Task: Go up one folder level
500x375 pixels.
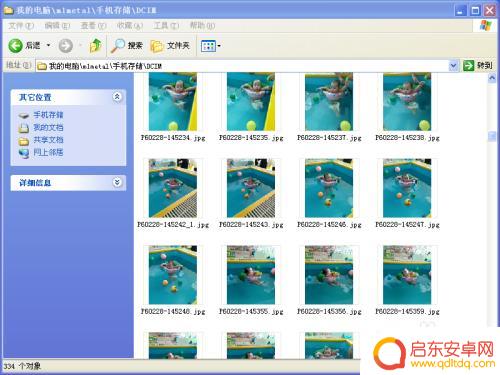Action: click(96, 46)
